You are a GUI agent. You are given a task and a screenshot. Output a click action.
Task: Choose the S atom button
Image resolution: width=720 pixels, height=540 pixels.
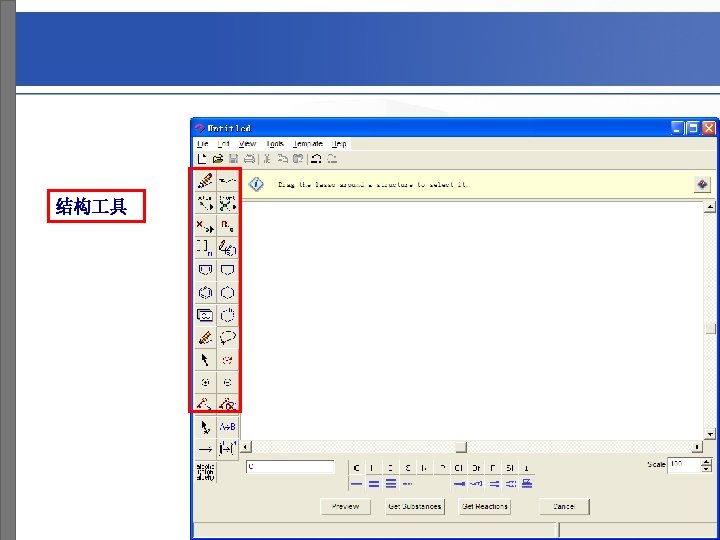(x=407, y=468)
